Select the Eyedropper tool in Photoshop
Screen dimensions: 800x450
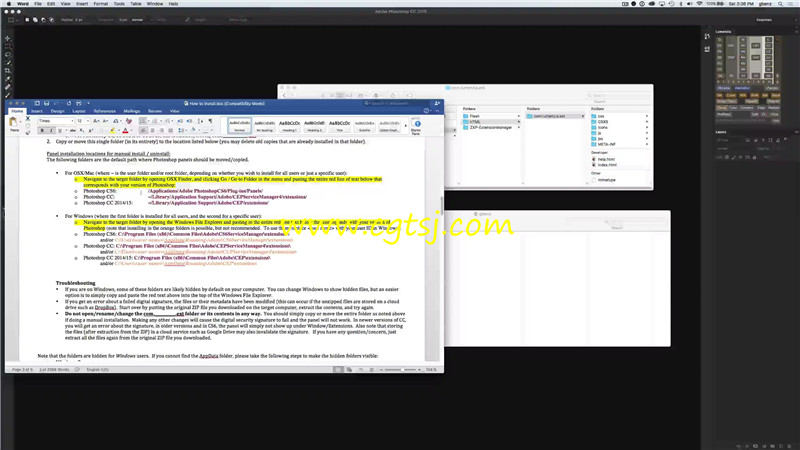(x=8, y=79)
